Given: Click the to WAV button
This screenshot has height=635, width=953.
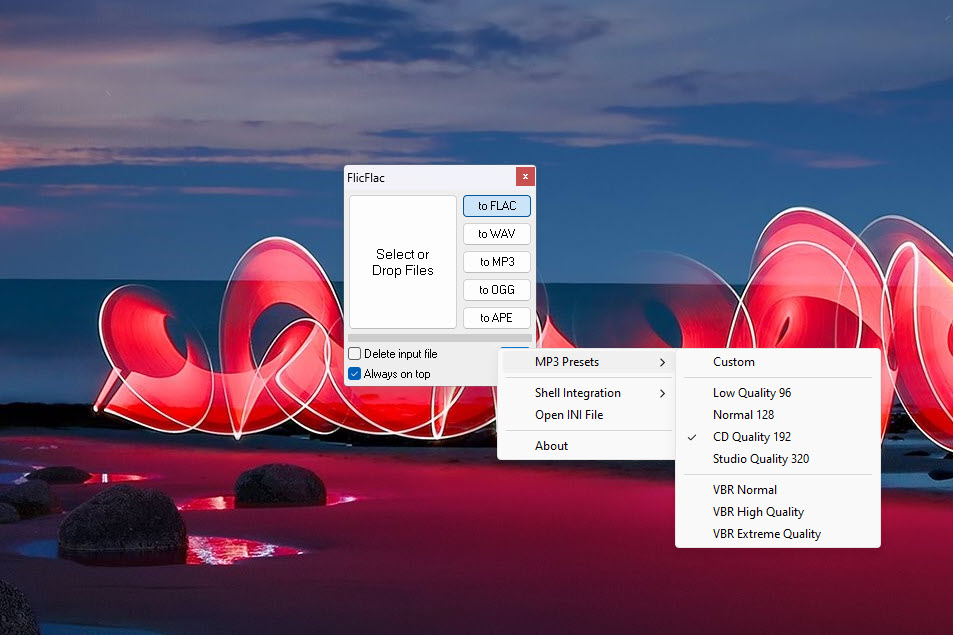Looking at the screenshot, I should tap(497, 234).
